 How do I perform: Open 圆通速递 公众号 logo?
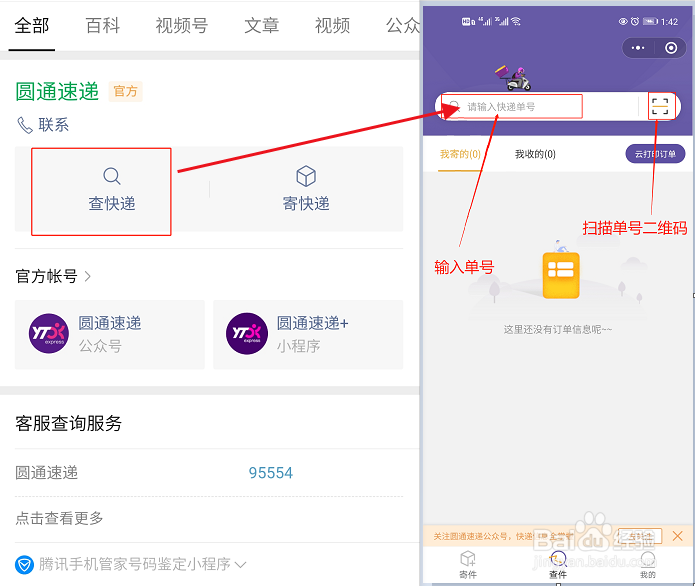click(x=49, y=334)
